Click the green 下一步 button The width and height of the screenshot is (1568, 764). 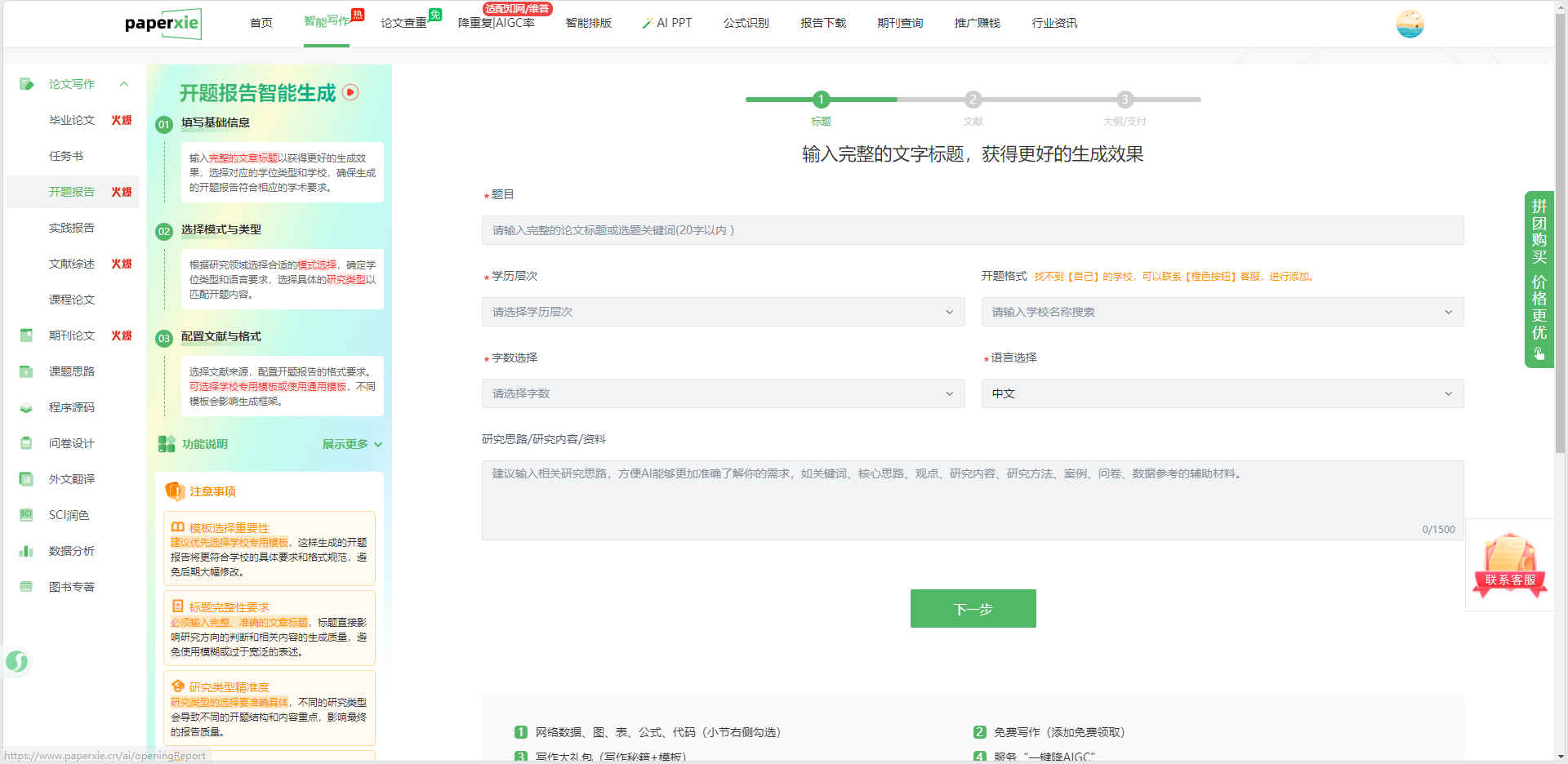point(973,609)
